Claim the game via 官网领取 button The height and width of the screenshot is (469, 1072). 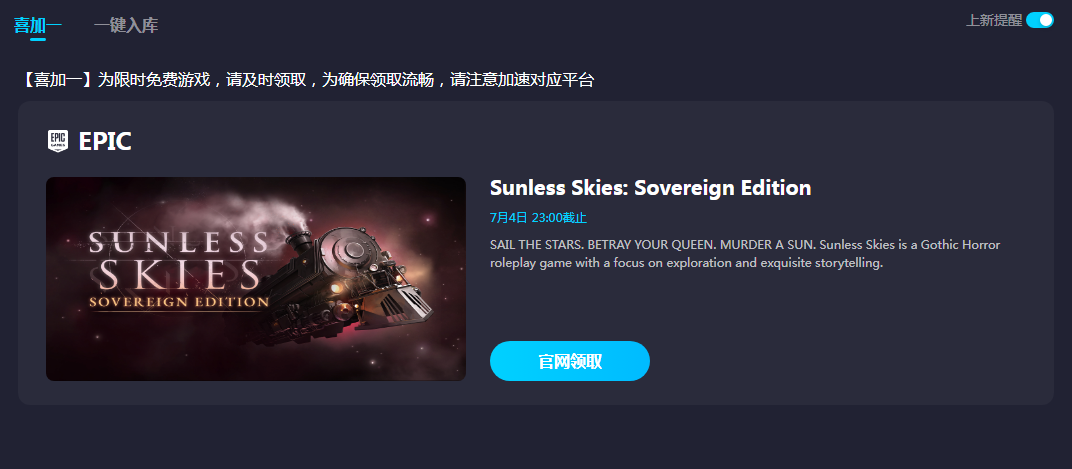pos(570,361)
